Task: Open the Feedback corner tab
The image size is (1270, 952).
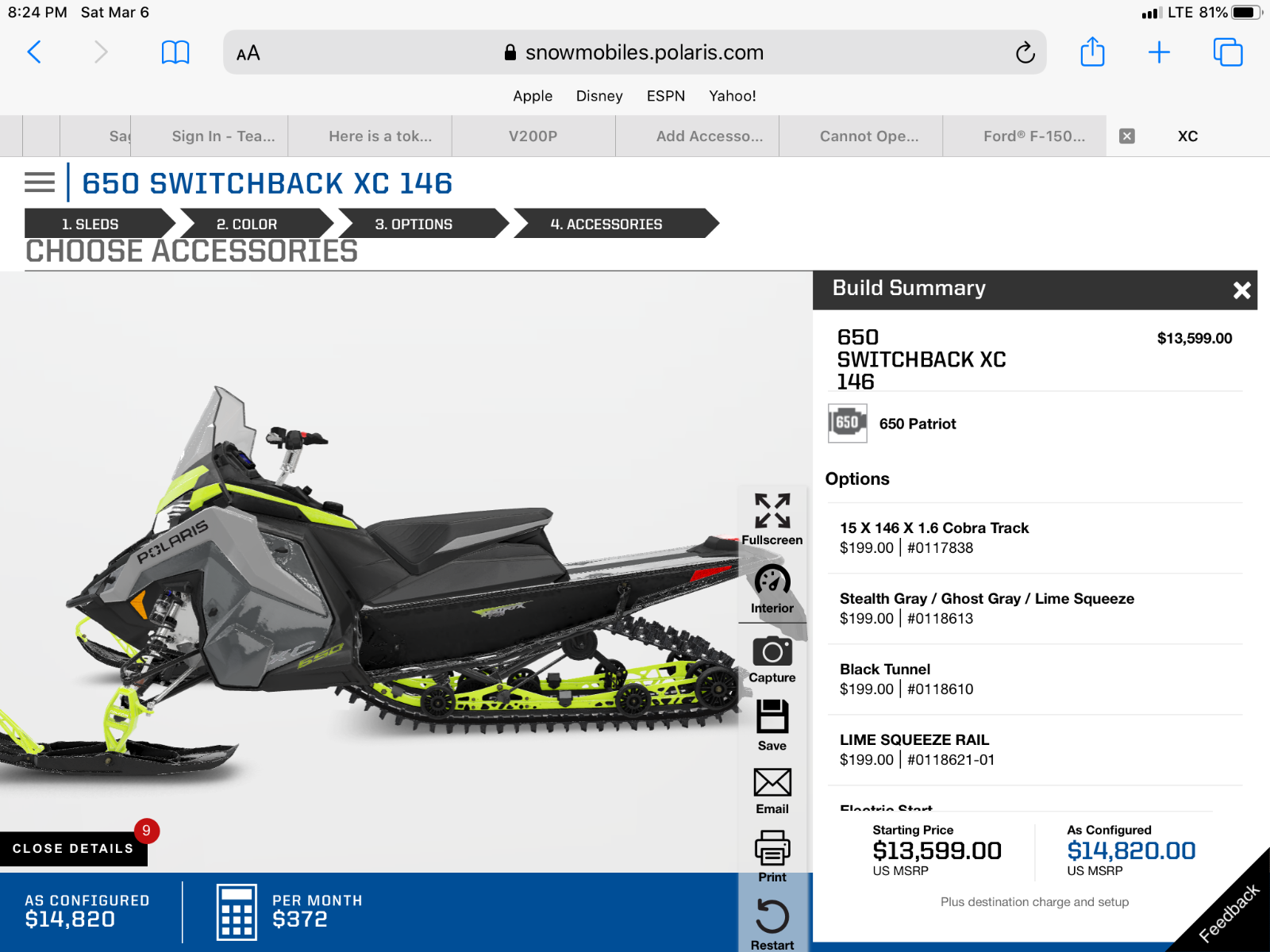Action: pos(1229,912)
